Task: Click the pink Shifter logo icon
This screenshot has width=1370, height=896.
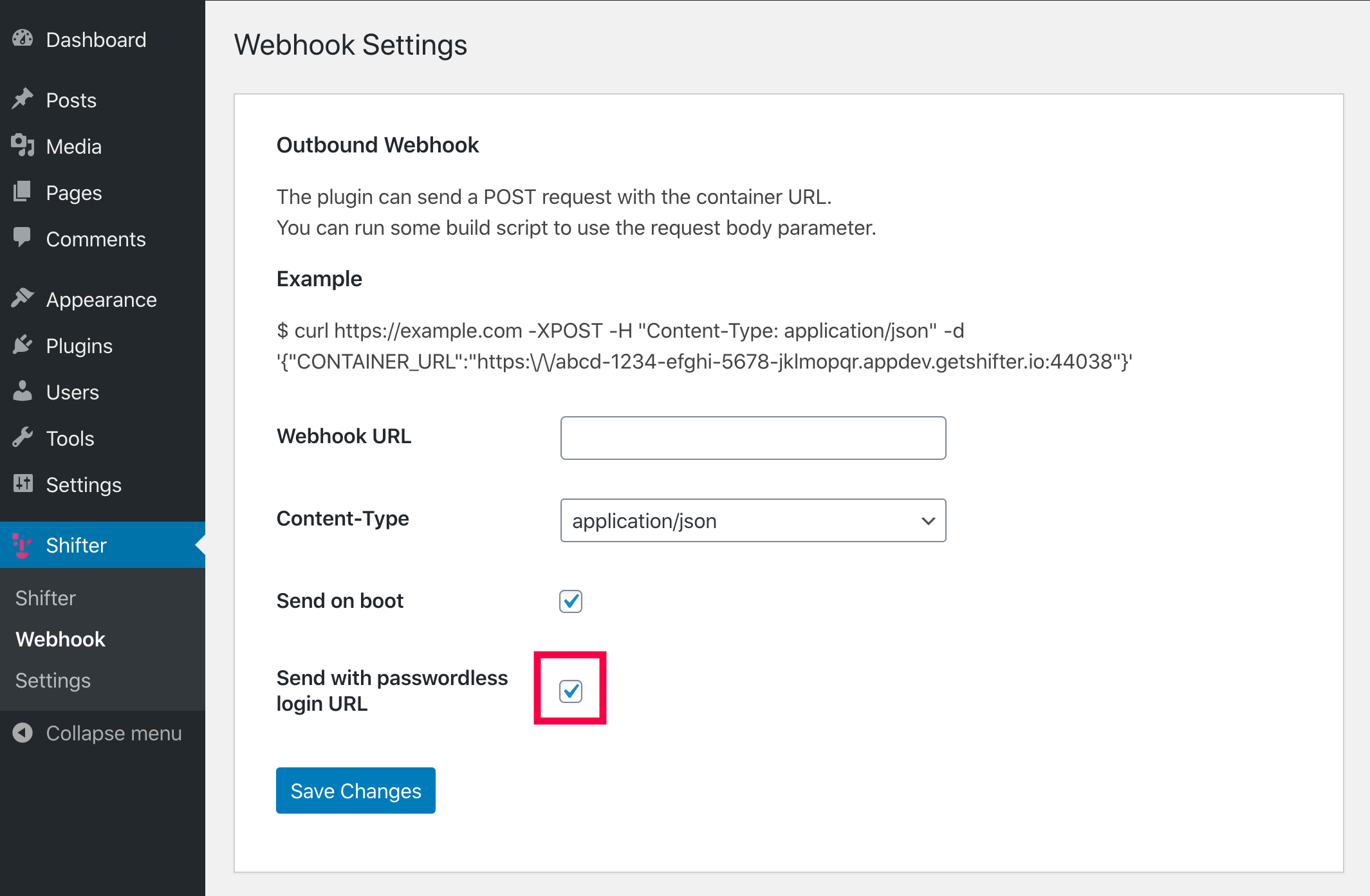Action: click(x=23, y=545)
